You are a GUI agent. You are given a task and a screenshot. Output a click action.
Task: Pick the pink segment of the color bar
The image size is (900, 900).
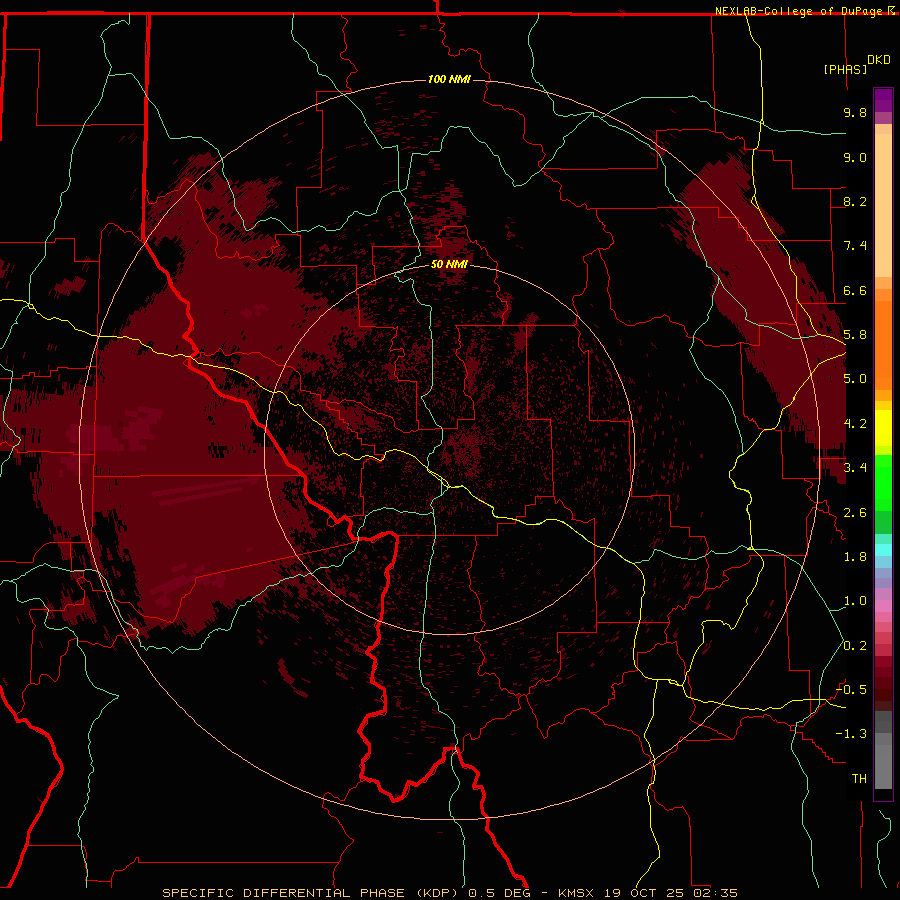pos(883,606)
